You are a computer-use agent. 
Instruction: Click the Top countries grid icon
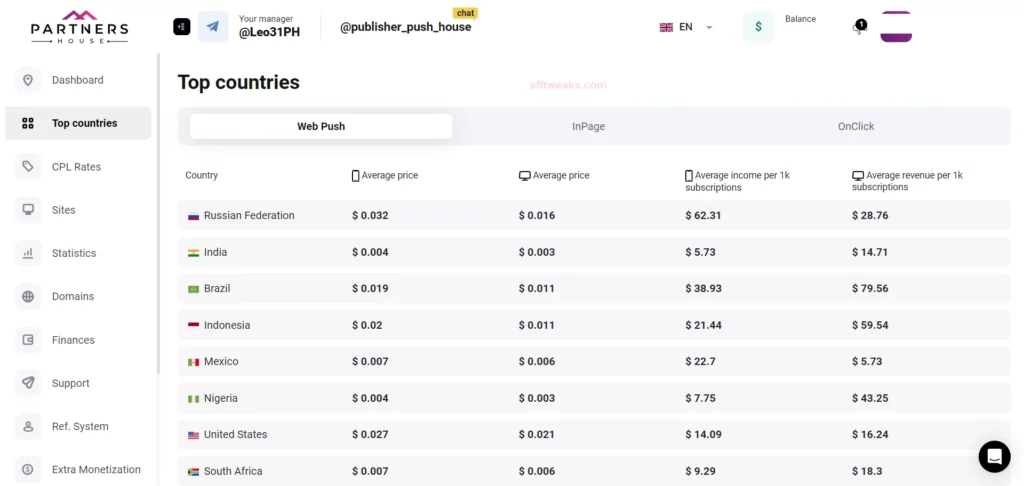tap(27, 123)
